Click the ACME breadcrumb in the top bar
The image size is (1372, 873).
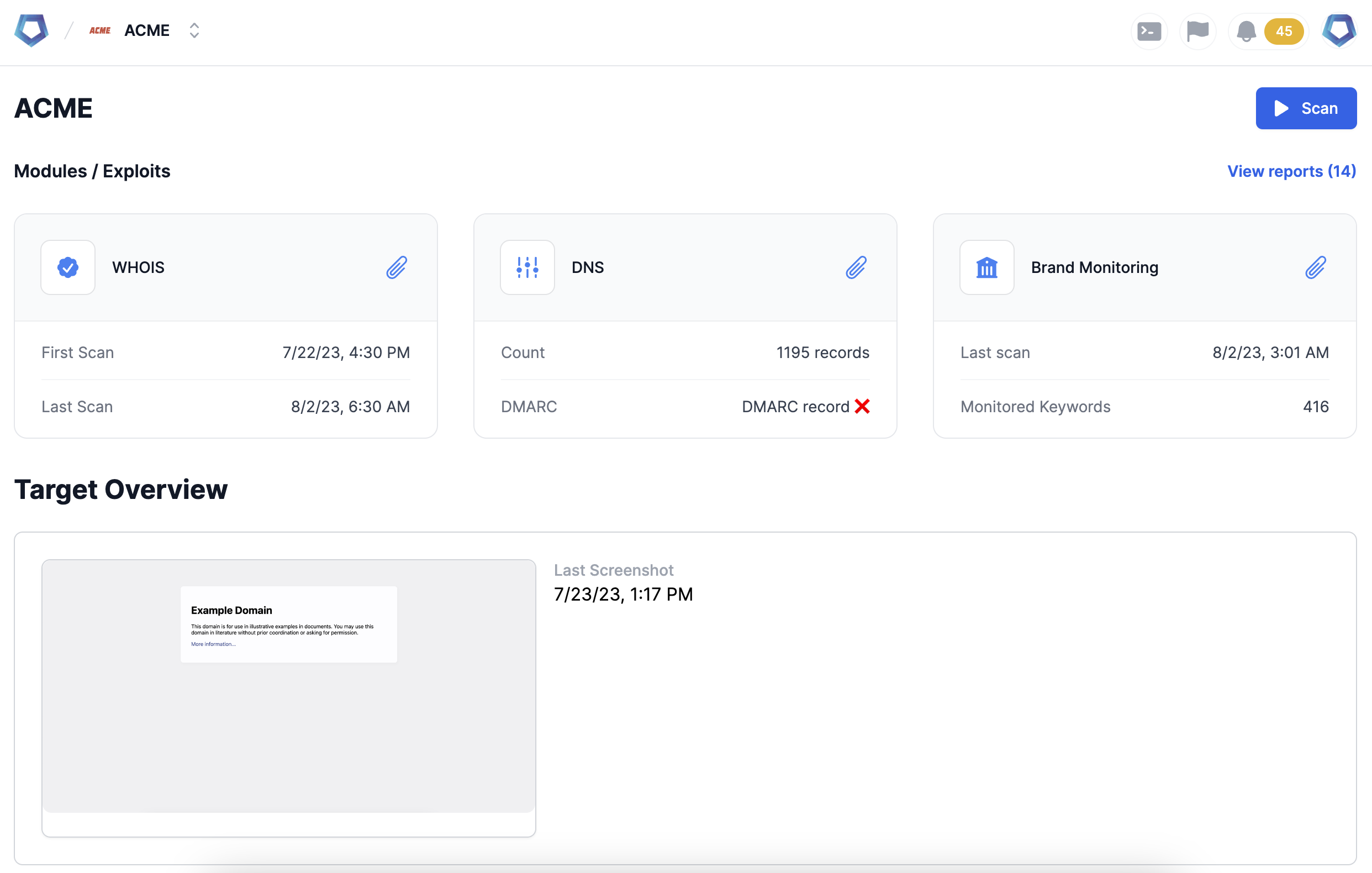coord(146,30)
